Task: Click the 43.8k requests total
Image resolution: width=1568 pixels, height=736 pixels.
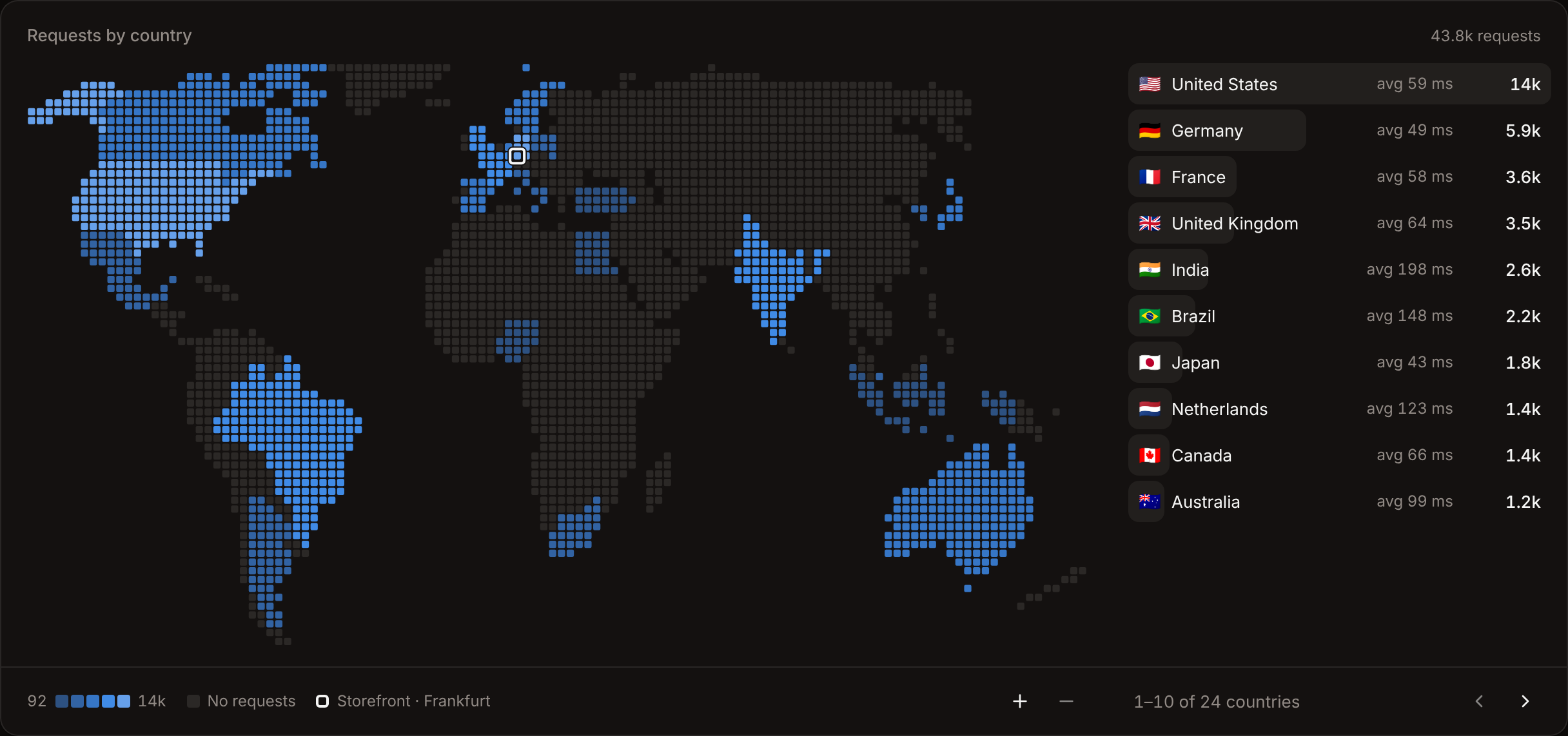Action: click(1485, 36)
